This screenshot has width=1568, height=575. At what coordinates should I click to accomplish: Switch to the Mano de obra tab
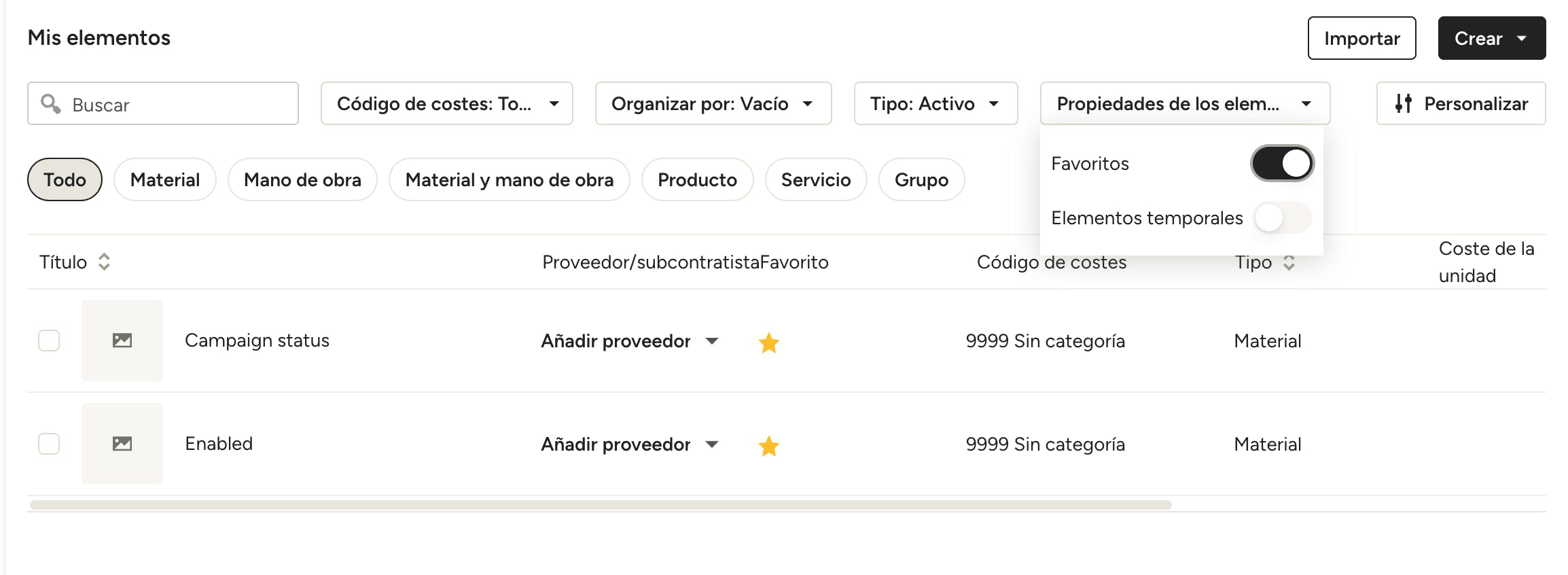pos(302,179)
